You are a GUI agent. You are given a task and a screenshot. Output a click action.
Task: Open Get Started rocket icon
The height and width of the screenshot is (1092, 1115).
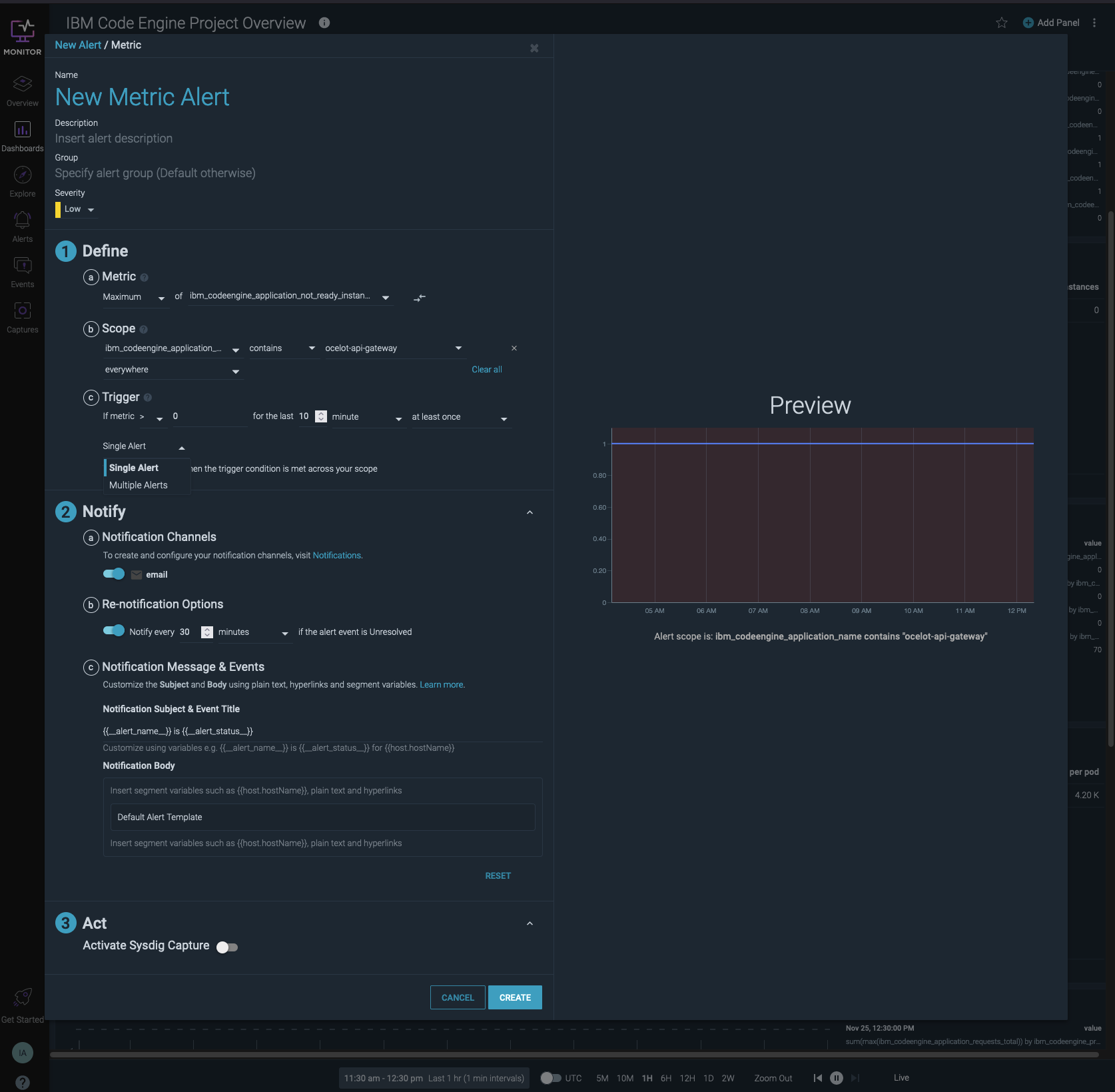pos(23,997)
